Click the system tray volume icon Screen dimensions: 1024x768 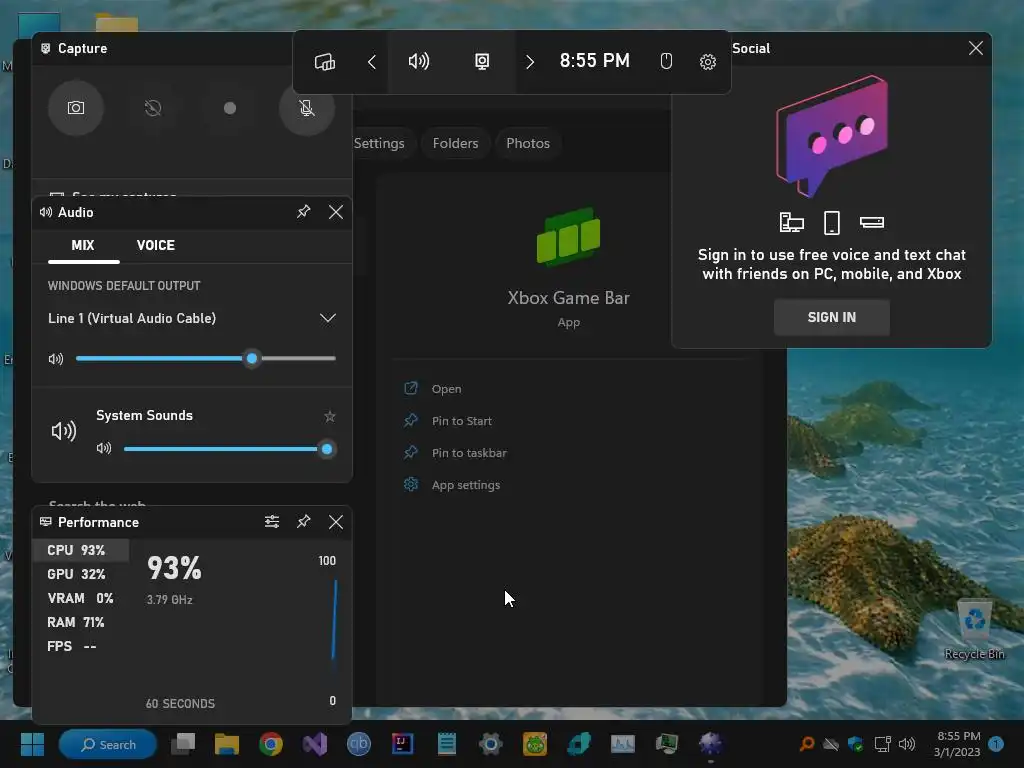907,744
